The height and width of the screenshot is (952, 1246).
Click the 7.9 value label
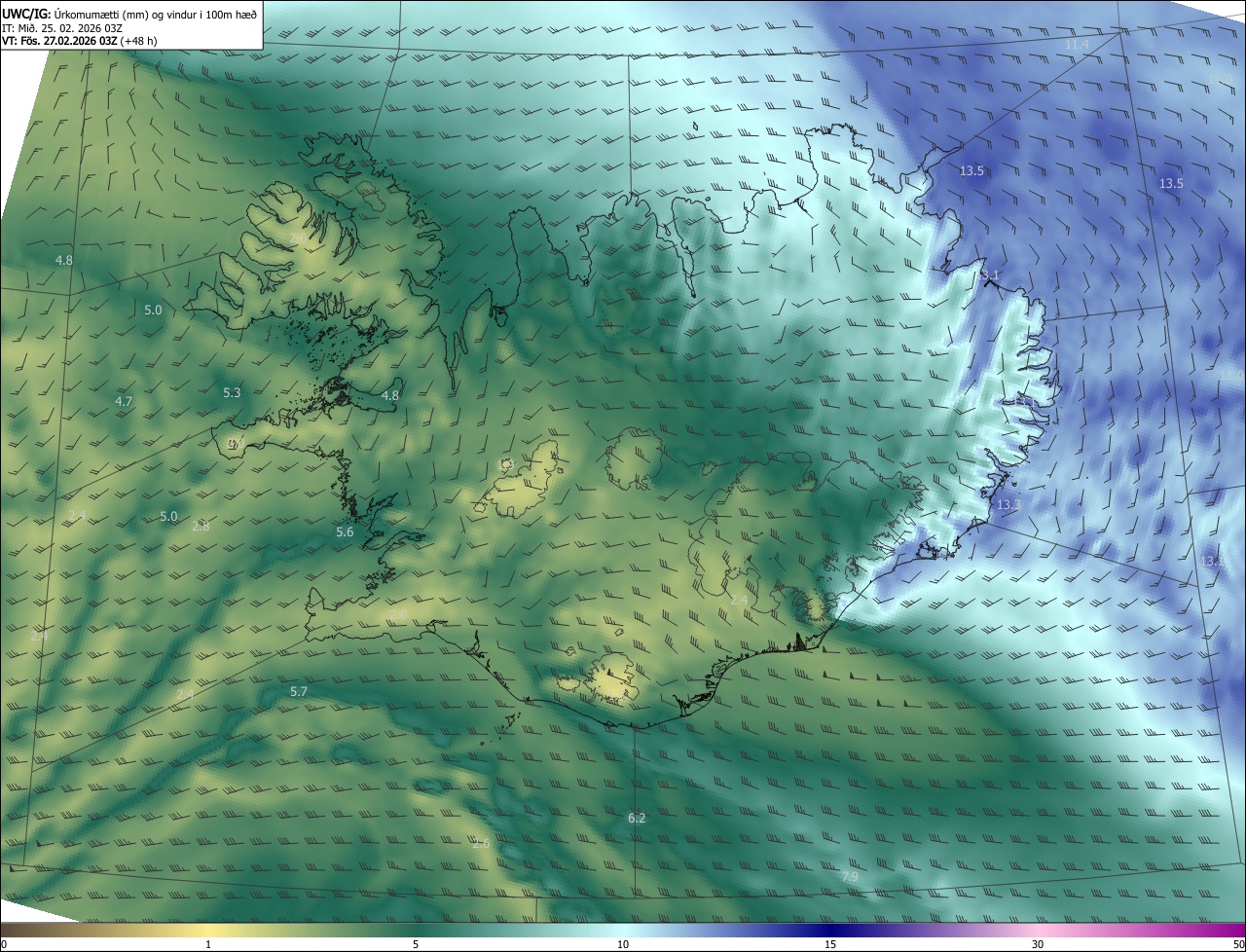[850, 876]
